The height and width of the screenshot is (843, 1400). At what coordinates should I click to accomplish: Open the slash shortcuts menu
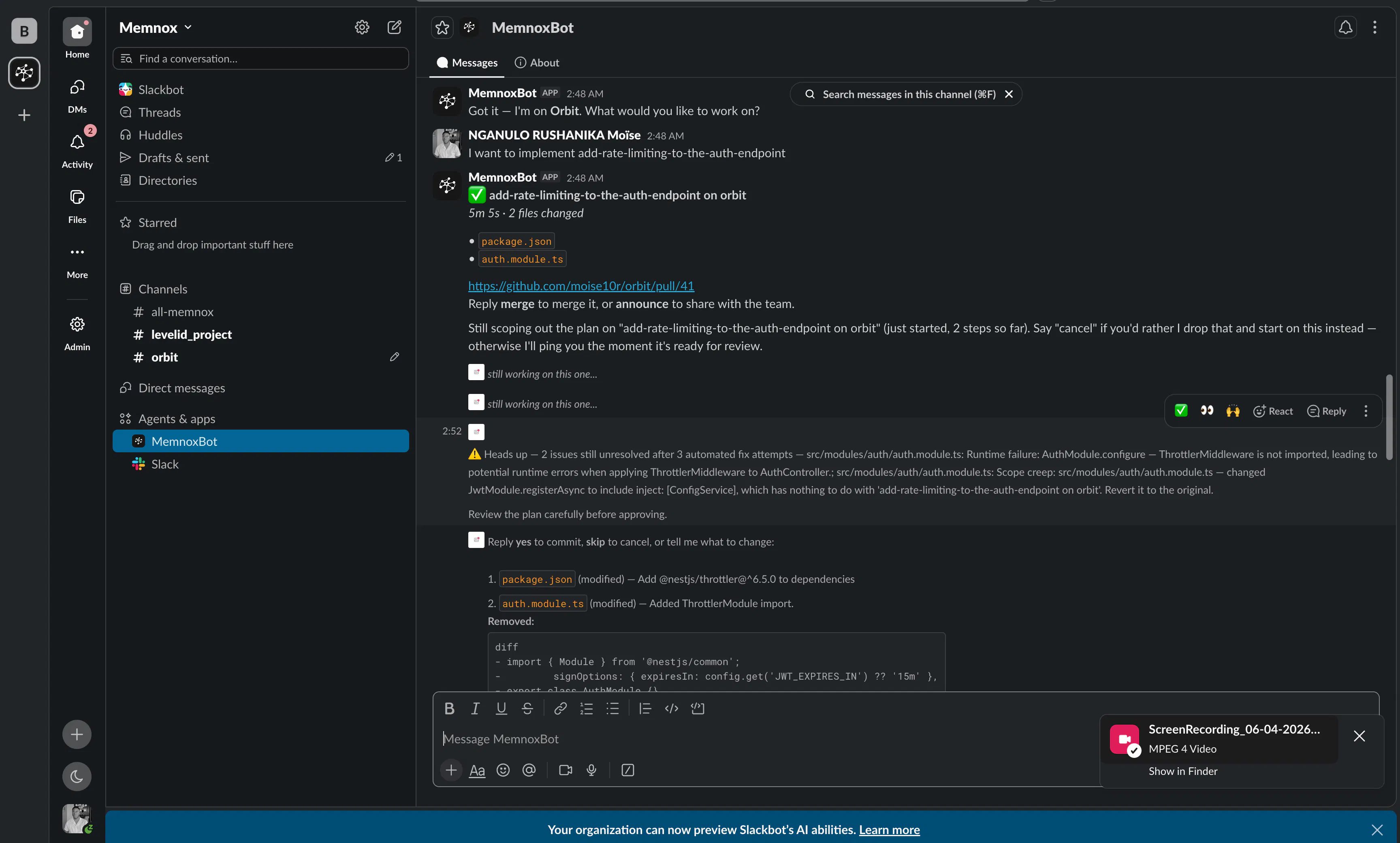tap(628, 770)
